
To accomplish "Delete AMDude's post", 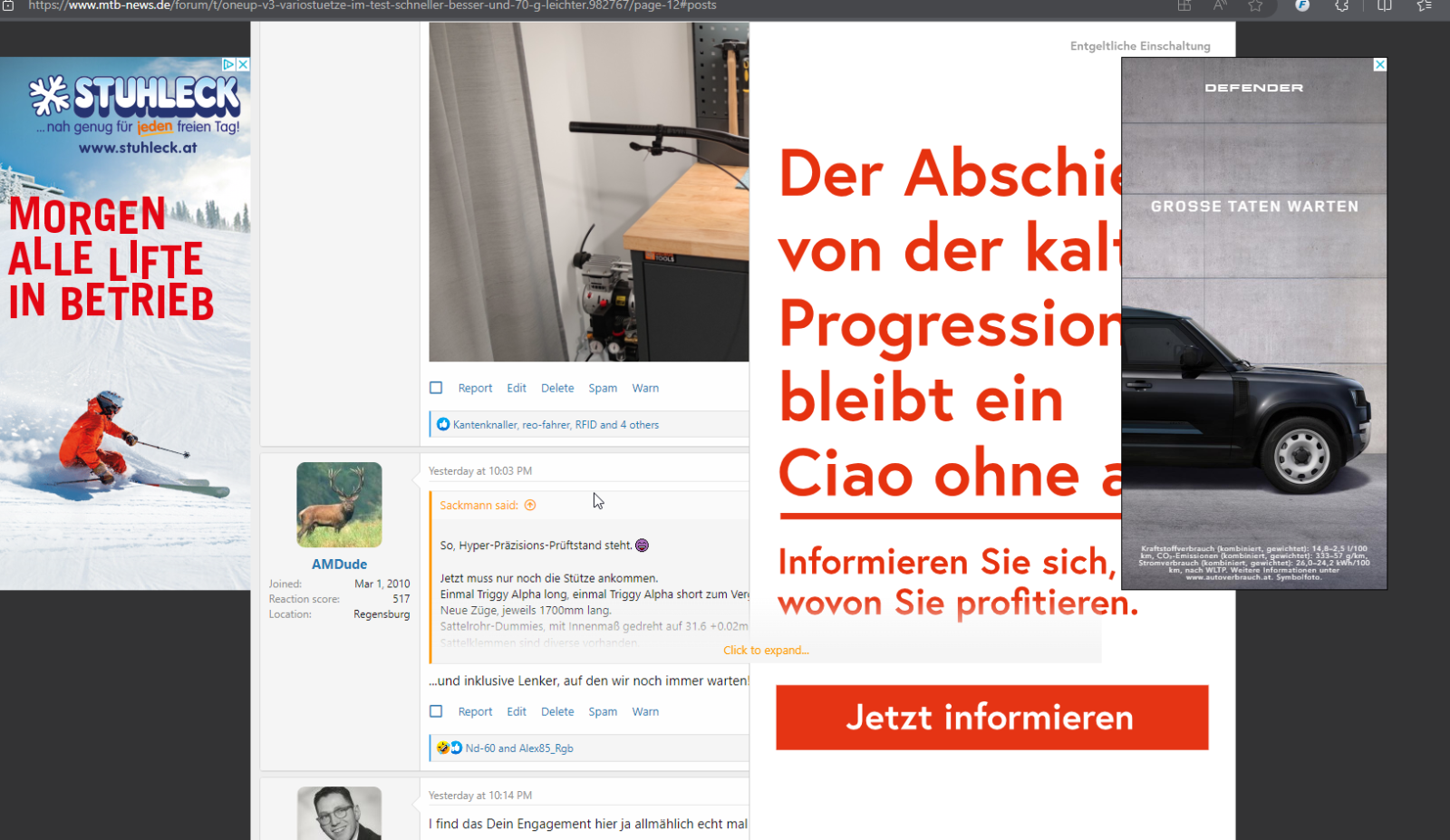I will (x=557, y=711).
